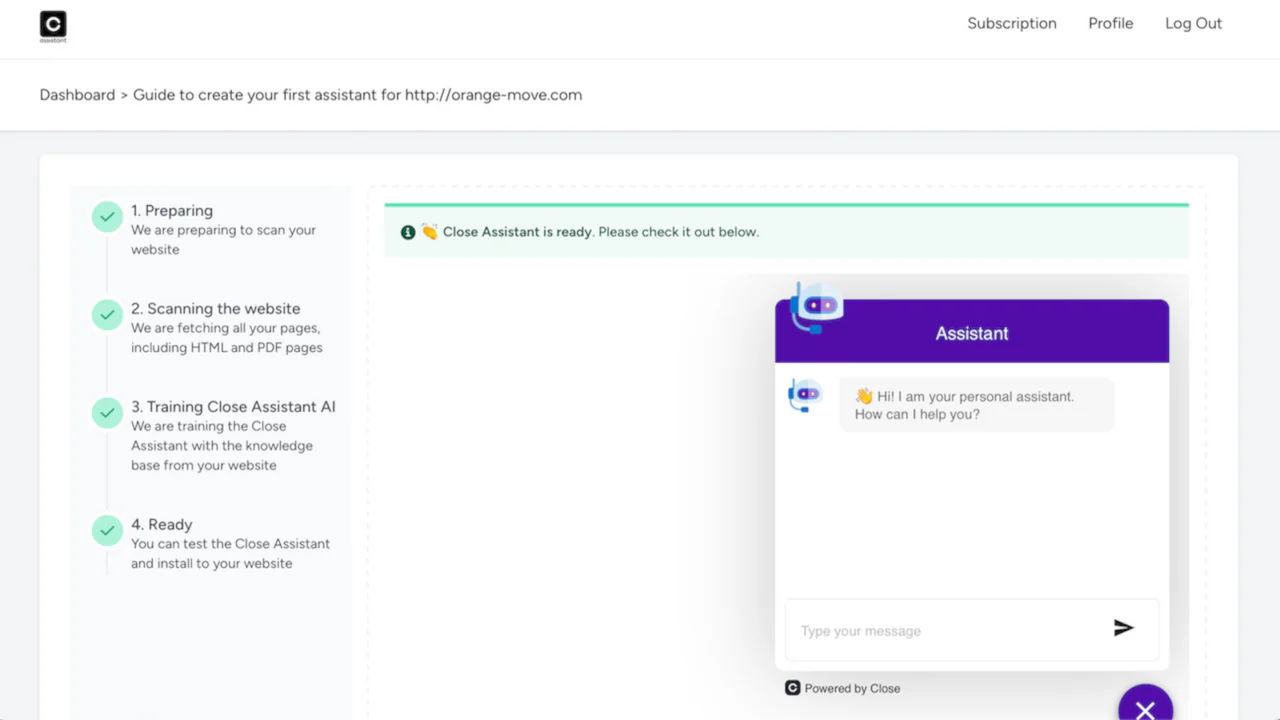Click the Close Assistant logo
Image resolution: width=1280 pixels, height=720 pixels.
53,26
